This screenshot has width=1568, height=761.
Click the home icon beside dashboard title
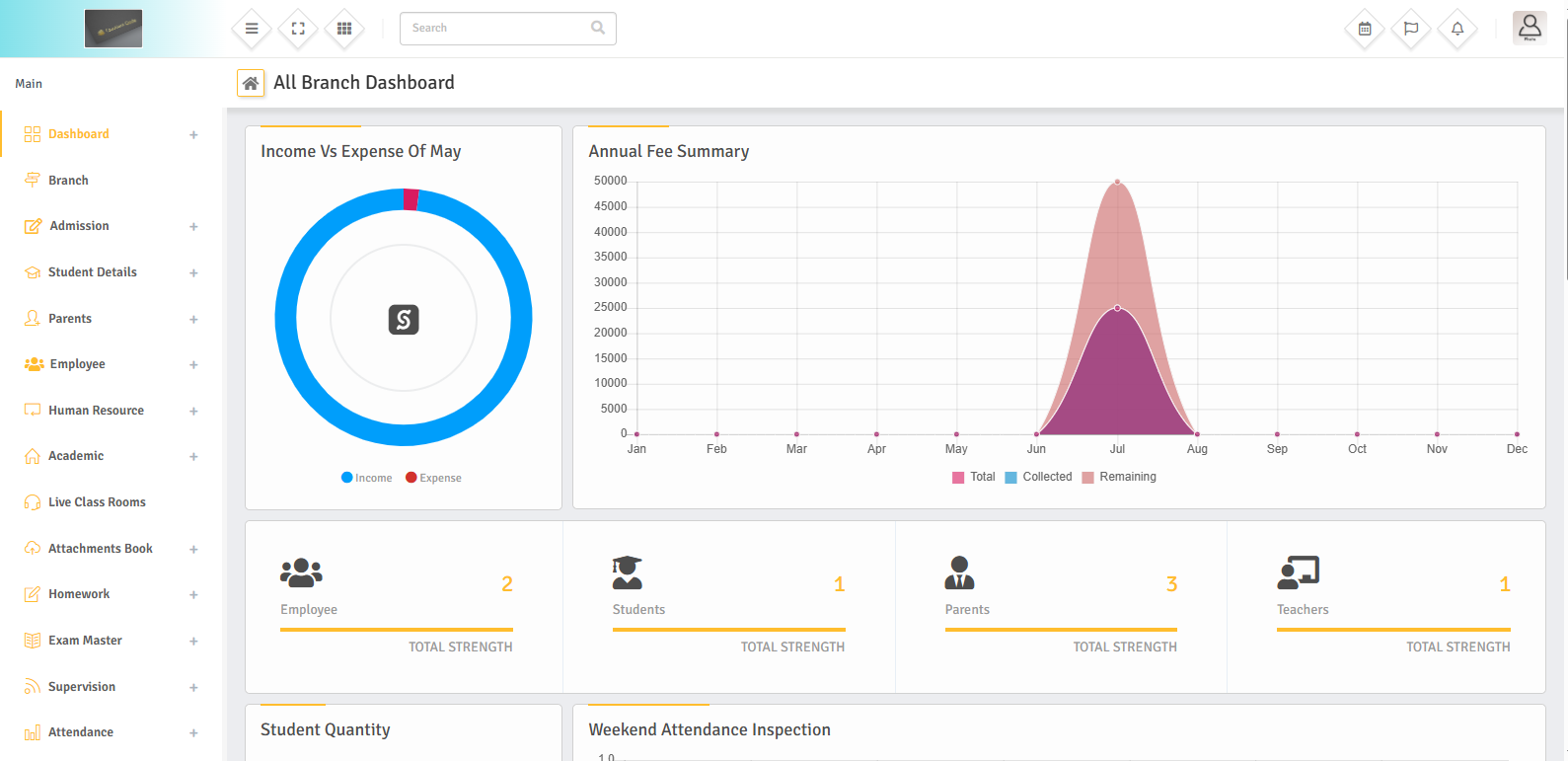pyautogui.click(x=251, y=83)
